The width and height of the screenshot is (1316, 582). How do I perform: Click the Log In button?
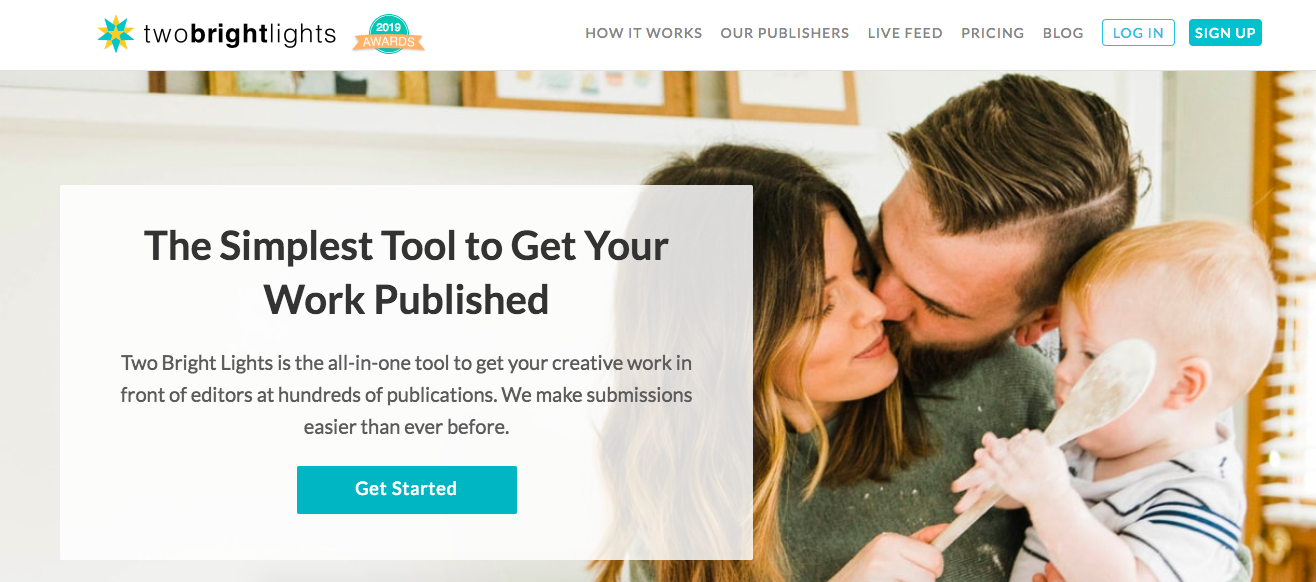[x=1138, y=33]
